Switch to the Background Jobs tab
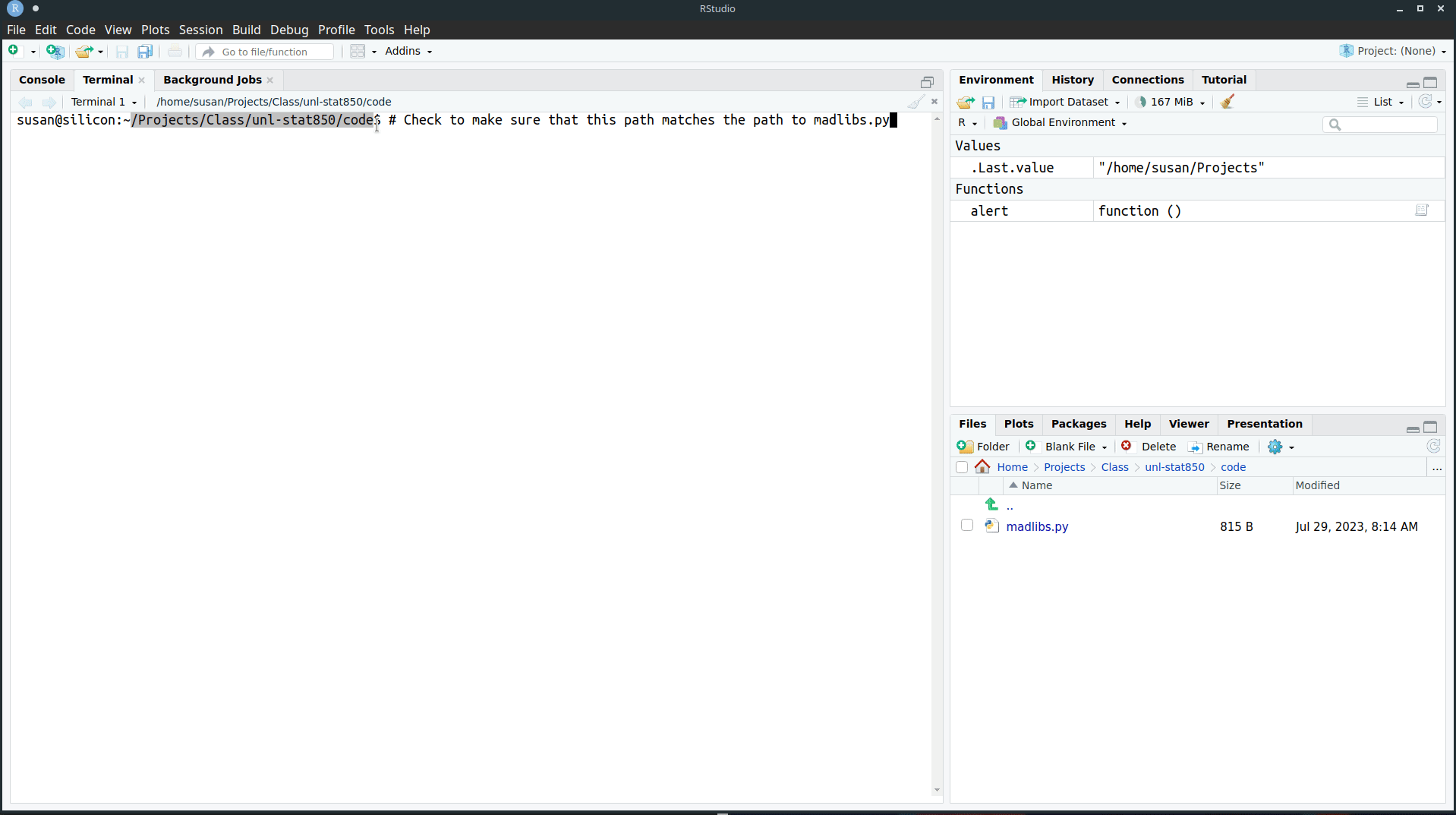Image resolution: width=1456 pixels, height=815 pixels. 213,79
